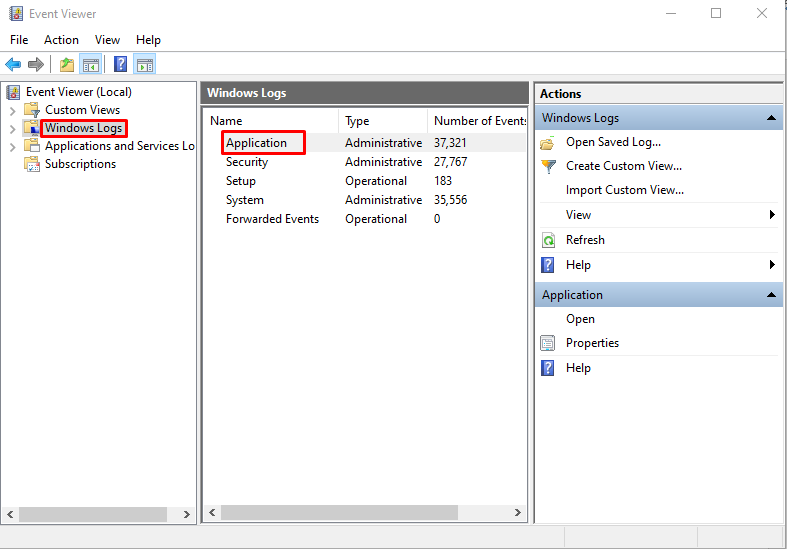The image size is (787, 549).
Task: Click the Custom Views folder icon
Action: (32, 109)
